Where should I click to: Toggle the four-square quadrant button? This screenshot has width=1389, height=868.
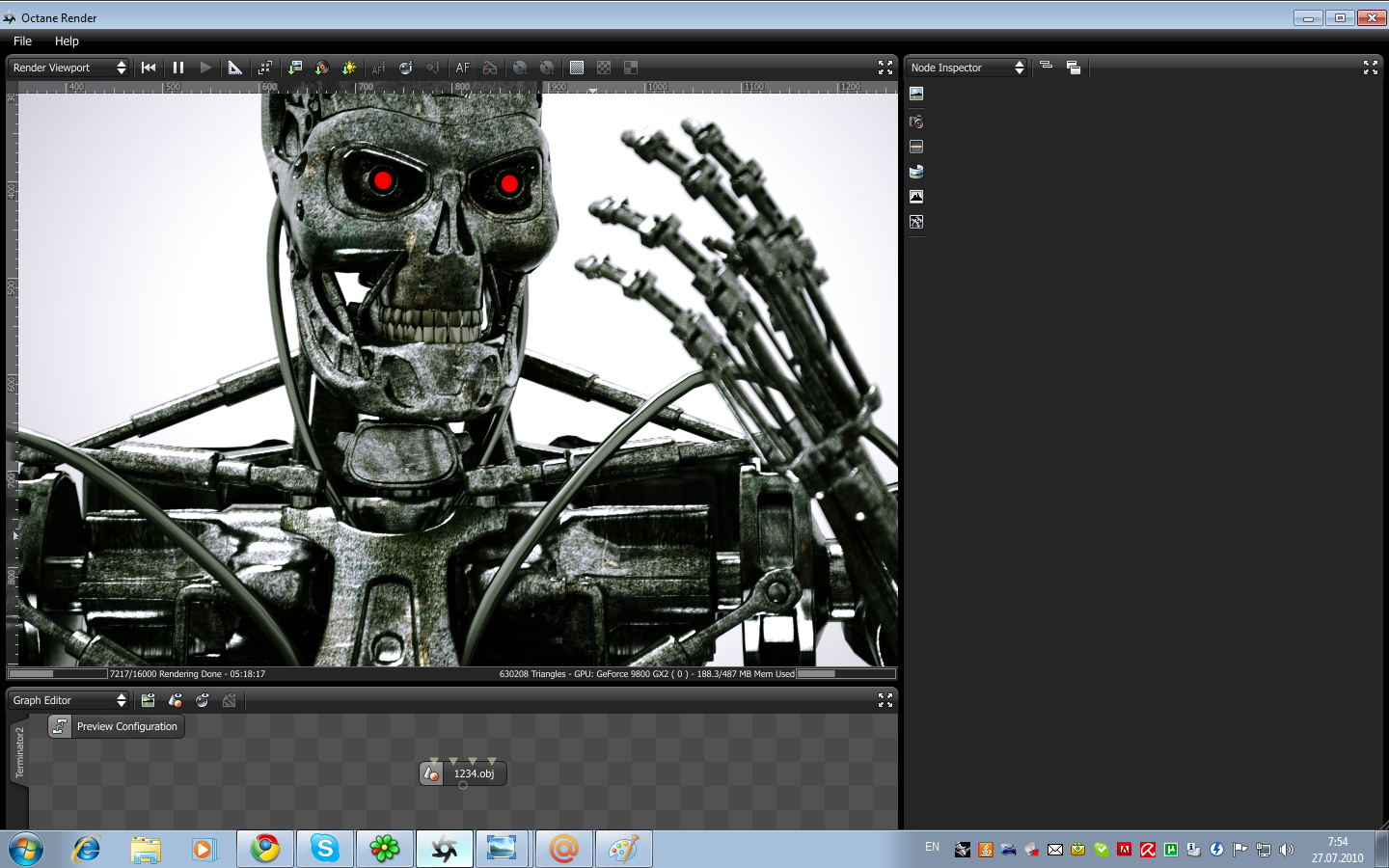click(631, 68)
